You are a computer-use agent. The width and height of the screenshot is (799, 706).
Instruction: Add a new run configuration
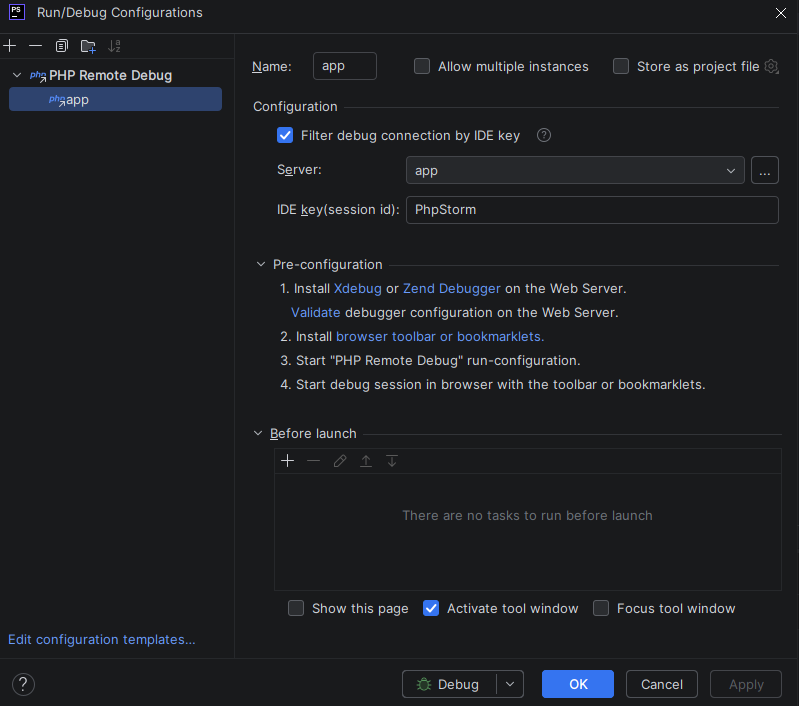point(10,46)
